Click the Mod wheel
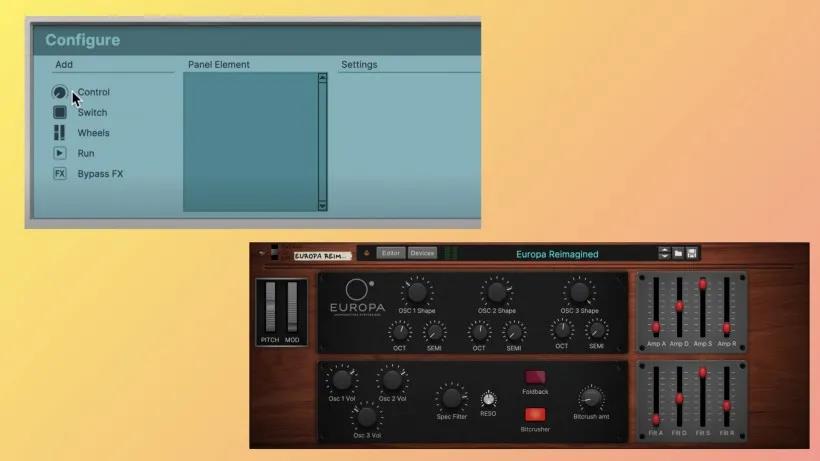This screenshot has width=820, height=461. (x=292, y=307)
